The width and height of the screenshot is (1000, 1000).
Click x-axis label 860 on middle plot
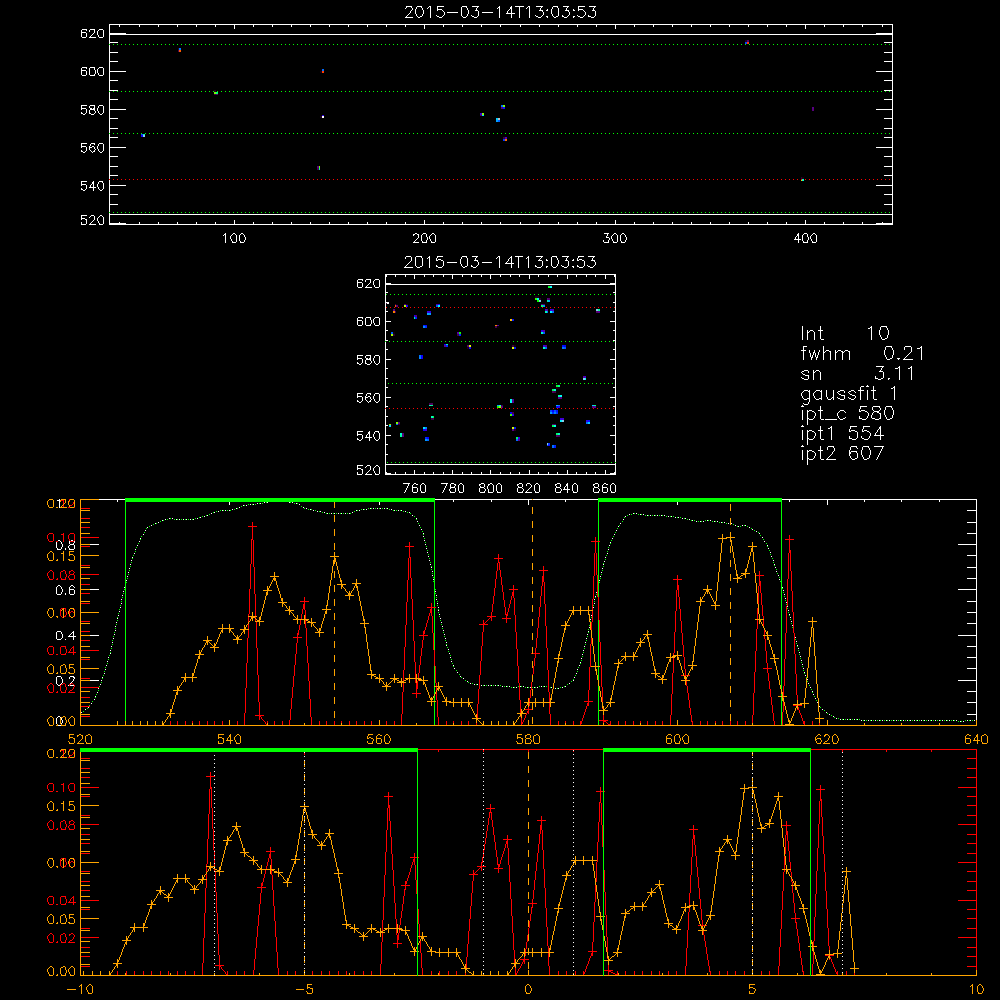tap(605, 489)
